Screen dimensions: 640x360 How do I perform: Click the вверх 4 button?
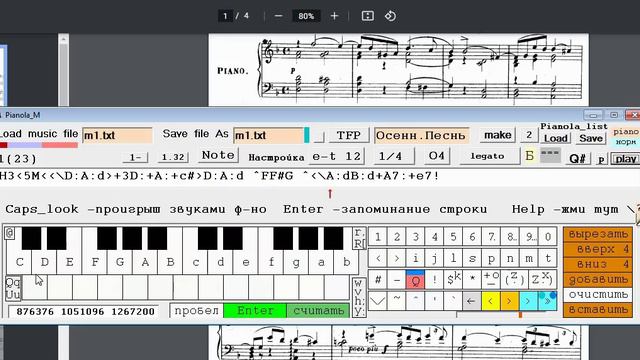pyautogui.click(x=598, y=249)
